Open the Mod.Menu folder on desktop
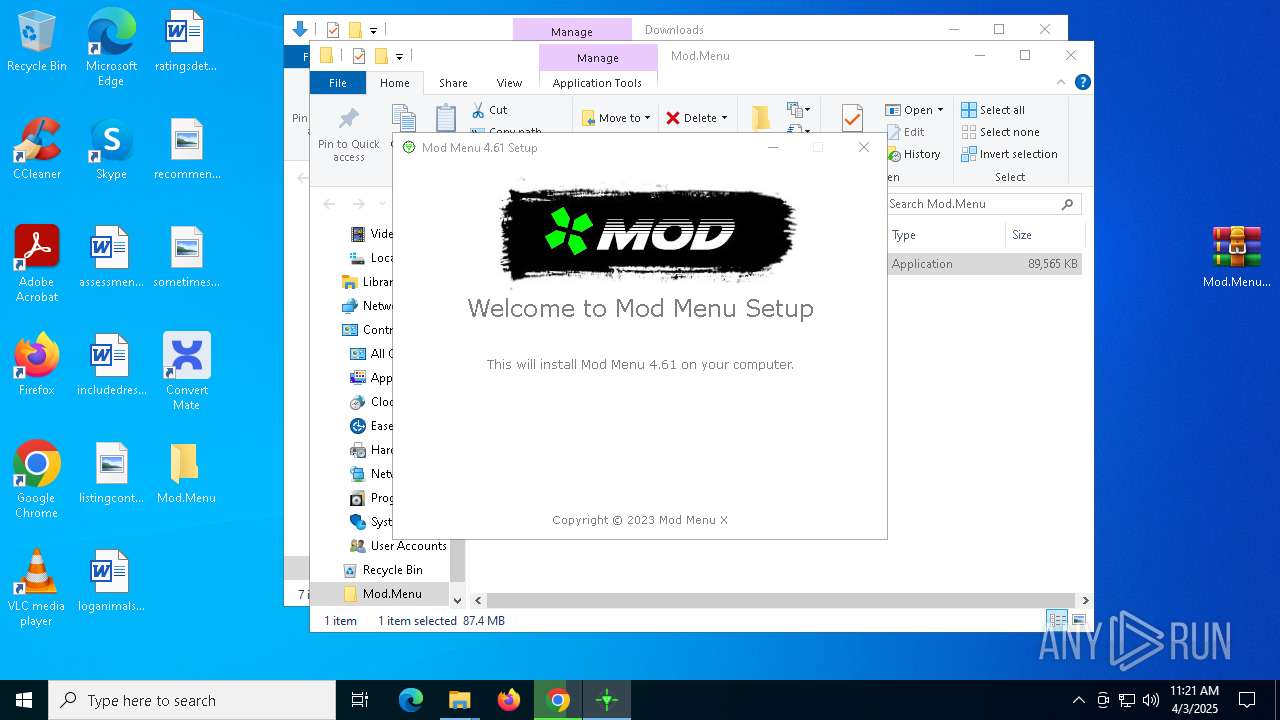The image size is (1280, 720). coord(186,473)
